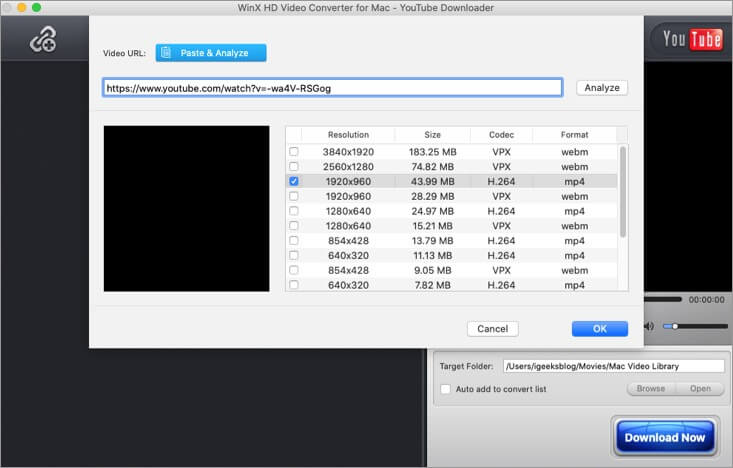Enable Auto add to convert list
Viewport: 733px width, 468px height.
(x=446, y=389)
